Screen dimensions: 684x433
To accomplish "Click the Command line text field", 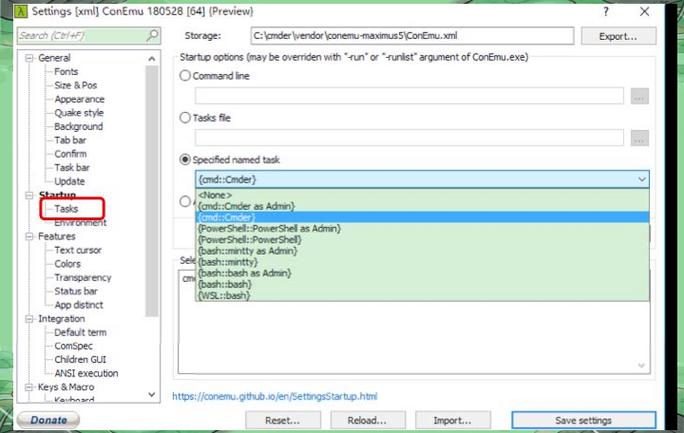I will click(x=409, y=96).
